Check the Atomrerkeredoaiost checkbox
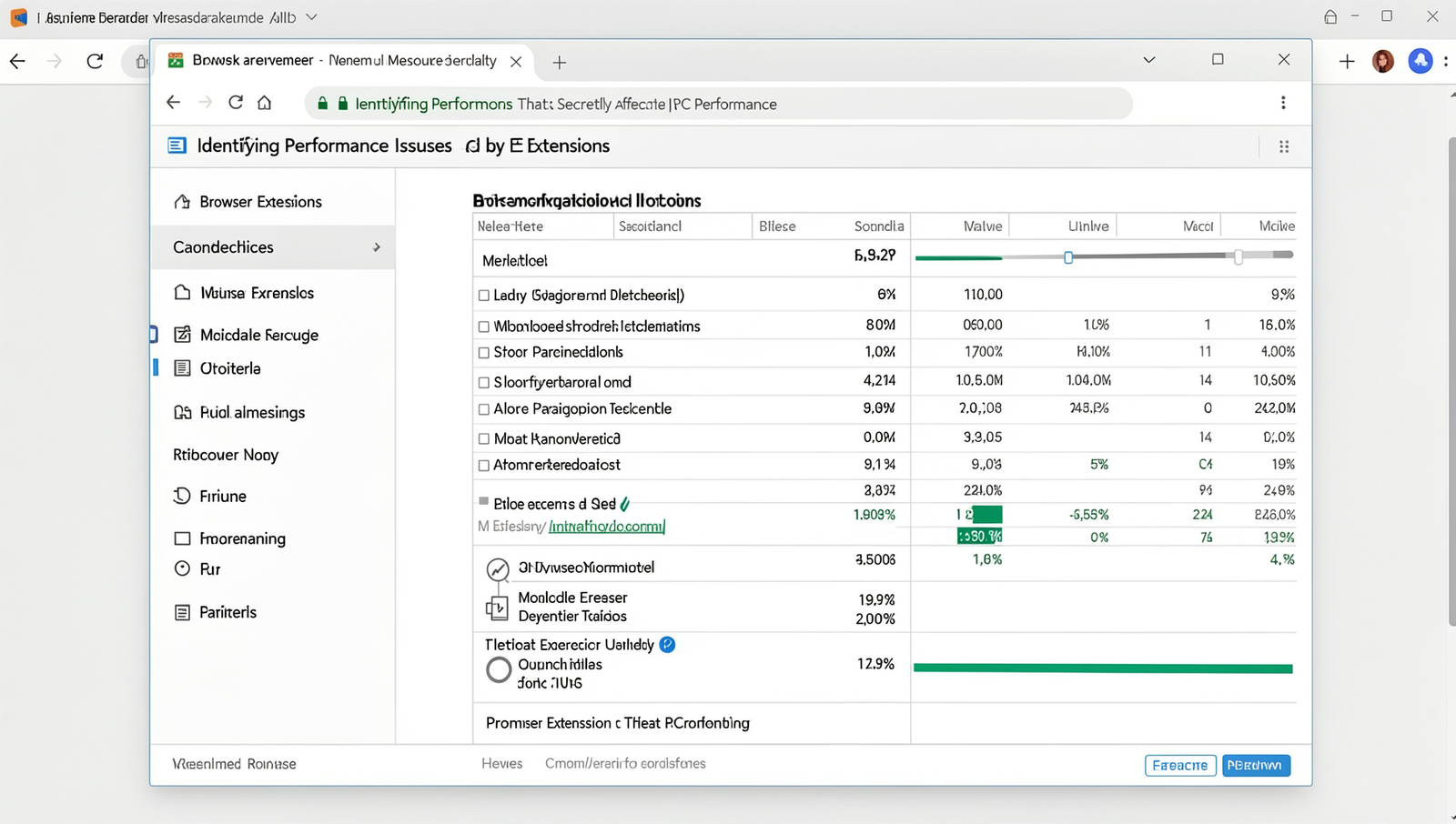The height and width of the screenshot is (824, 1456). point(484,466)
